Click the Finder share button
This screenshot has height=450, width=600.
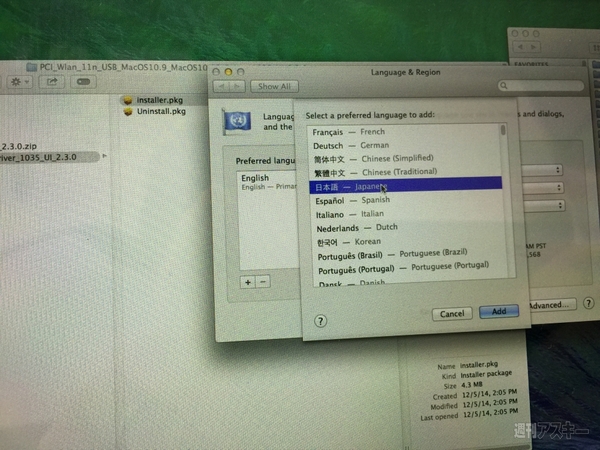pos(52,82)
